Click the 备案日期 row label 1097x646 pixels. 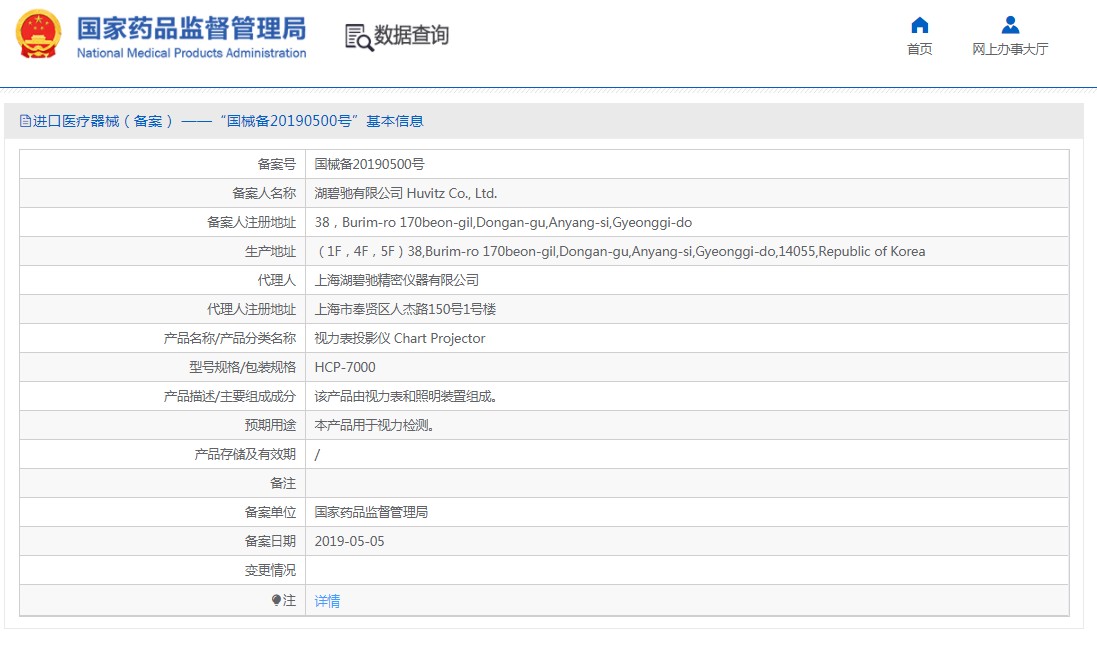[x=270, y=541]
